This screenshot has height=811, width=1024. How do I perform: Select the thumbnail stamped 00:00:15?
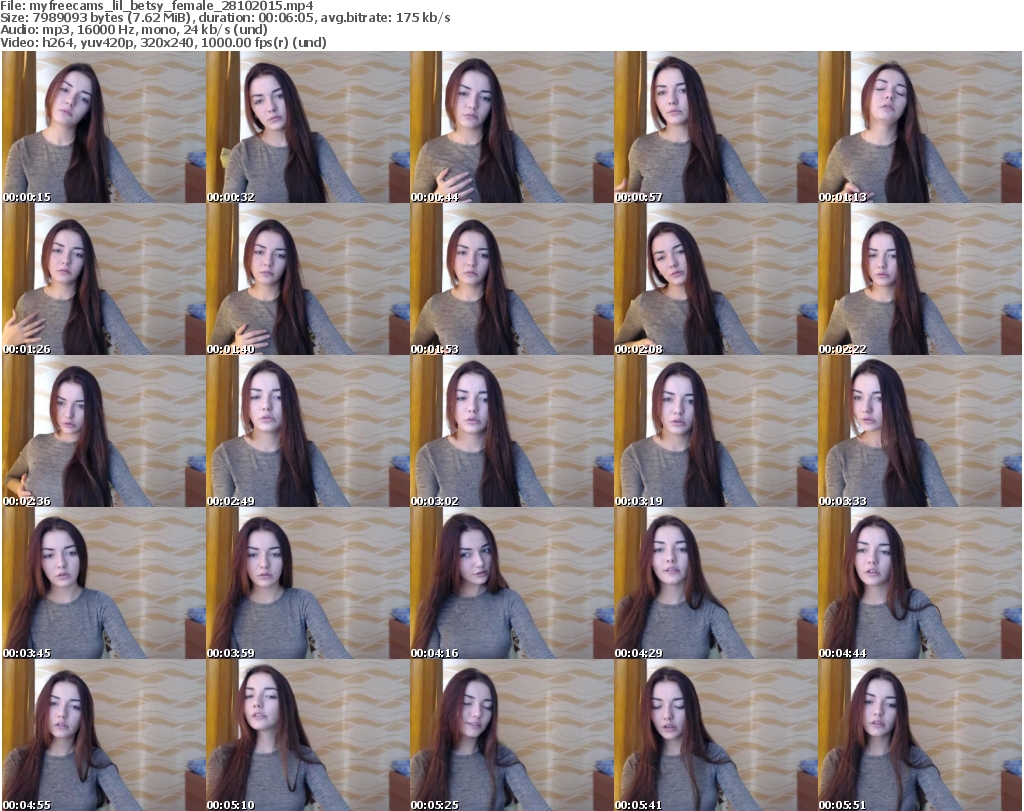click(104, 127)
